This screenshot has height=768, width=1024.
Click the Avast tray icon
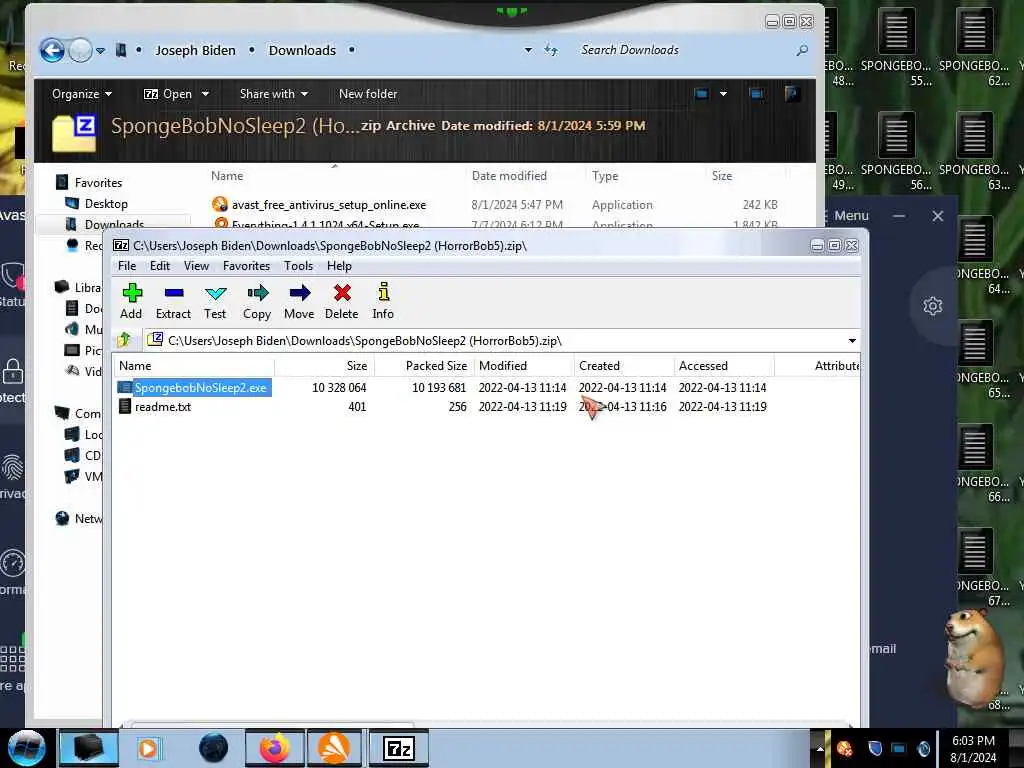tap(844, 748)
